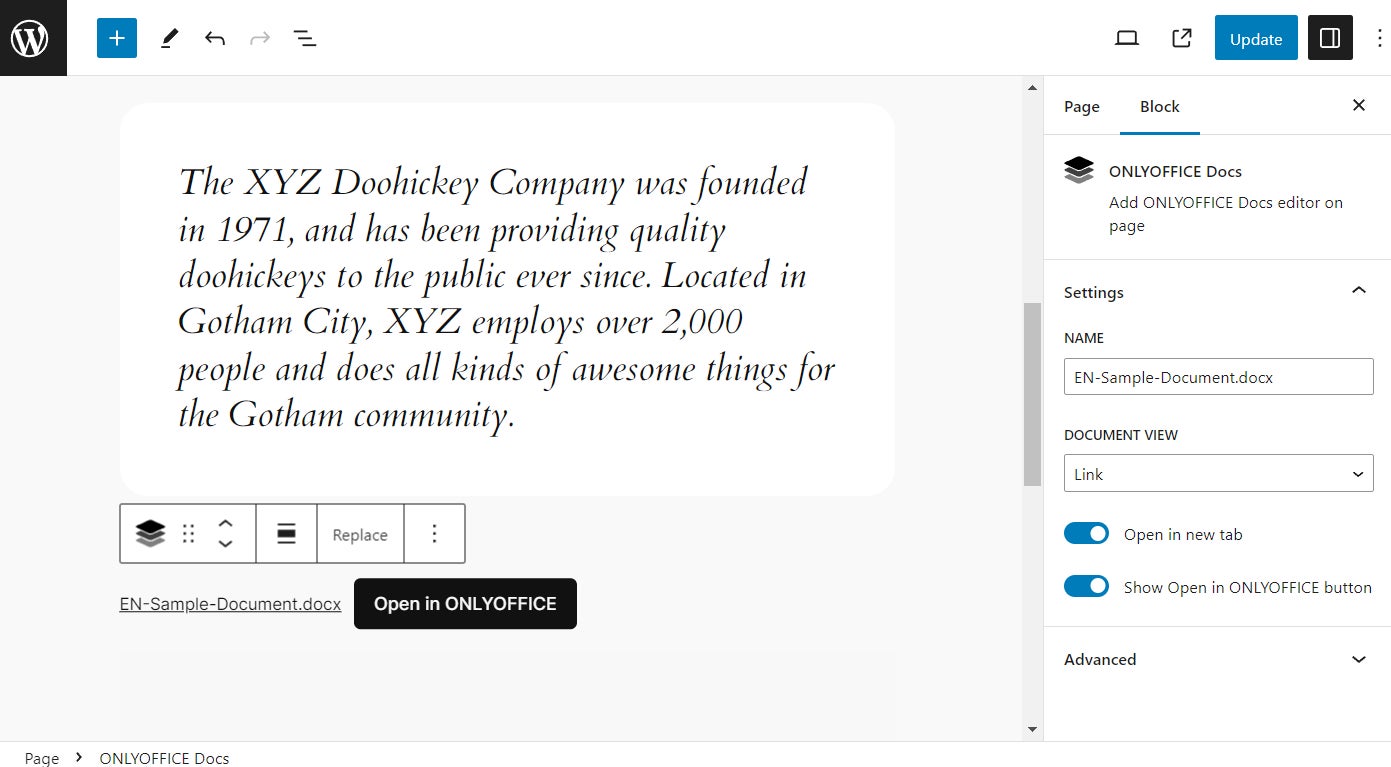This screenshot has width=1391, height=767.
Task: Toggle the Settings sidebar panel icon
Action: (1330, 38)
